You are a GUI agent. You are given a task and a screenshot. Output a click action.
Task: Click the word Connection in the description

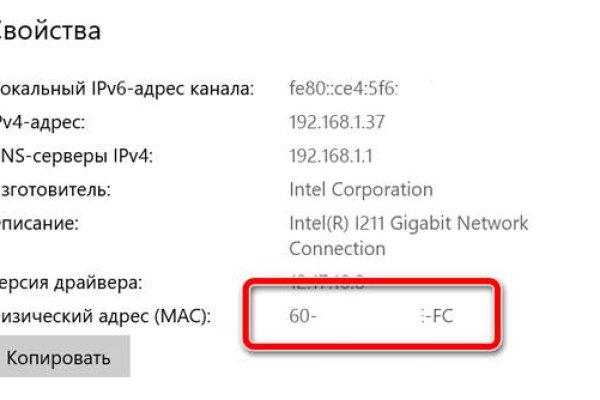pyautogui.click(x=336, y=247)
